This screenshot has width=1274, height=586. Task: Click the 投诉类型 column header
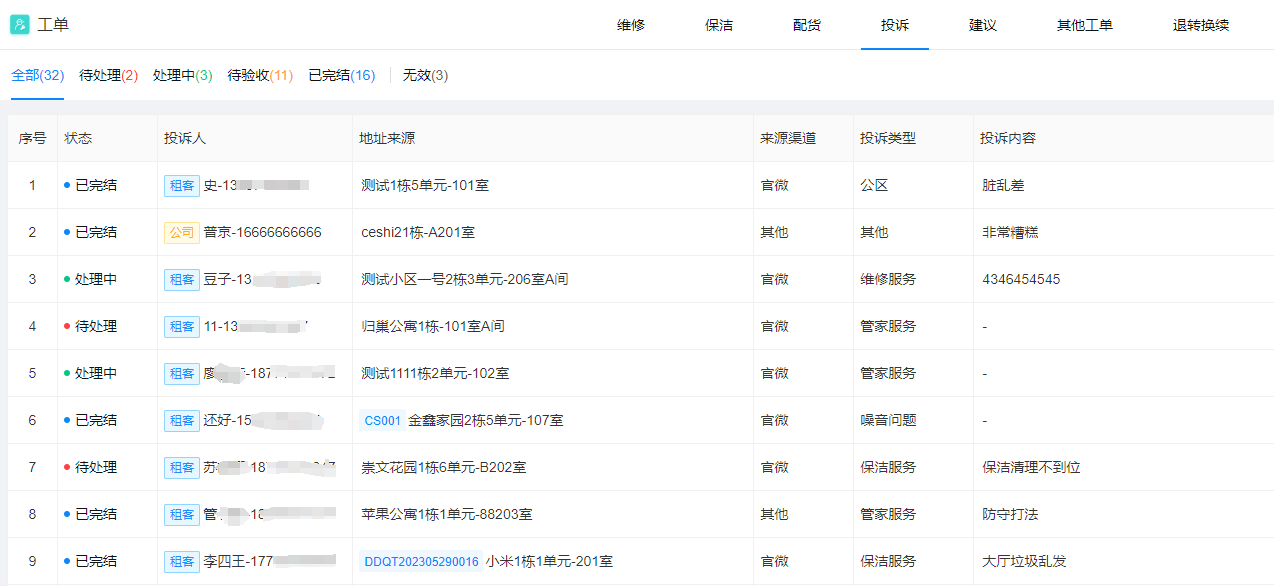click(x=888, y=138)
